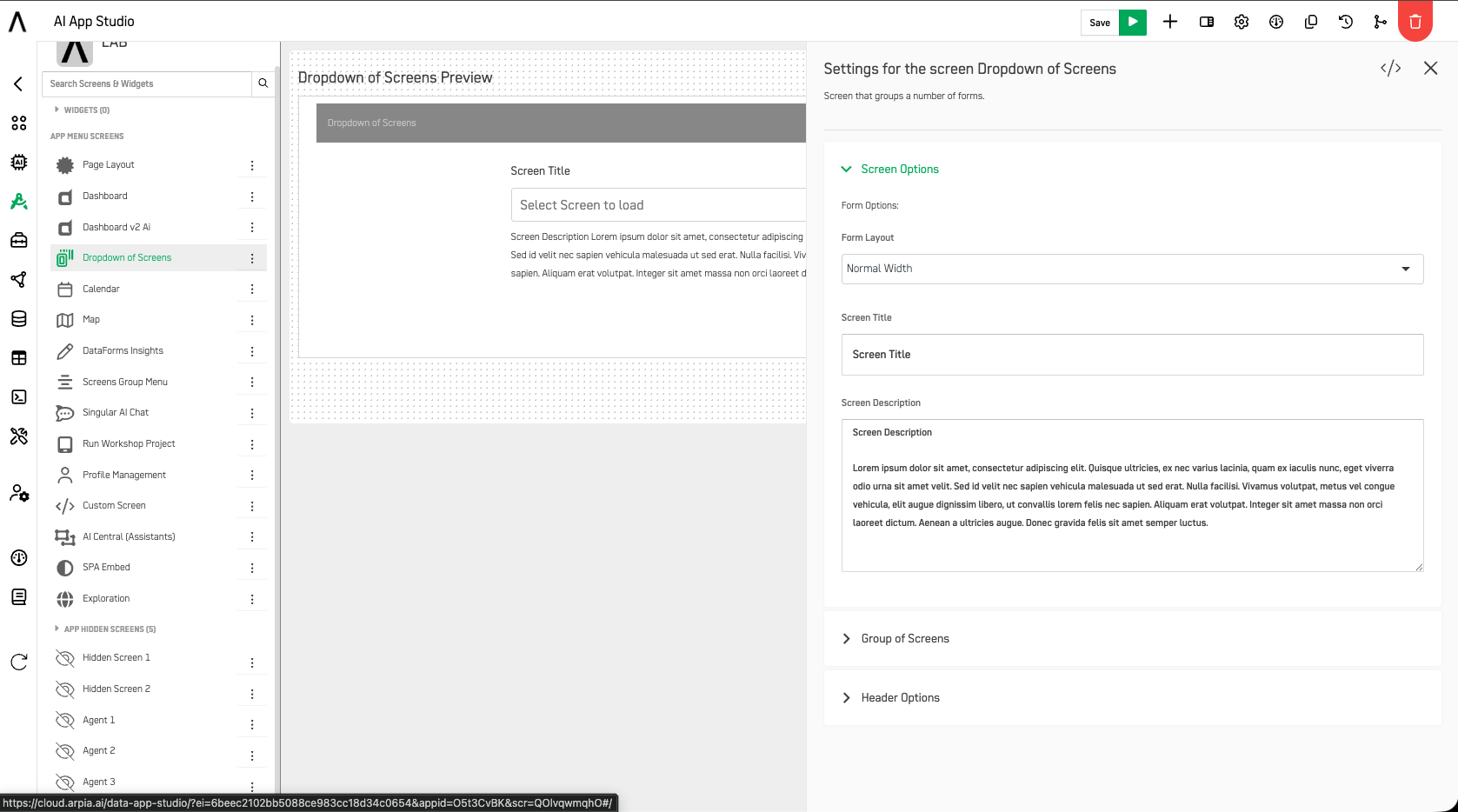Open the Form Layout dropdown
This screenshot has height=812, width=1458.
(1133, 270)
